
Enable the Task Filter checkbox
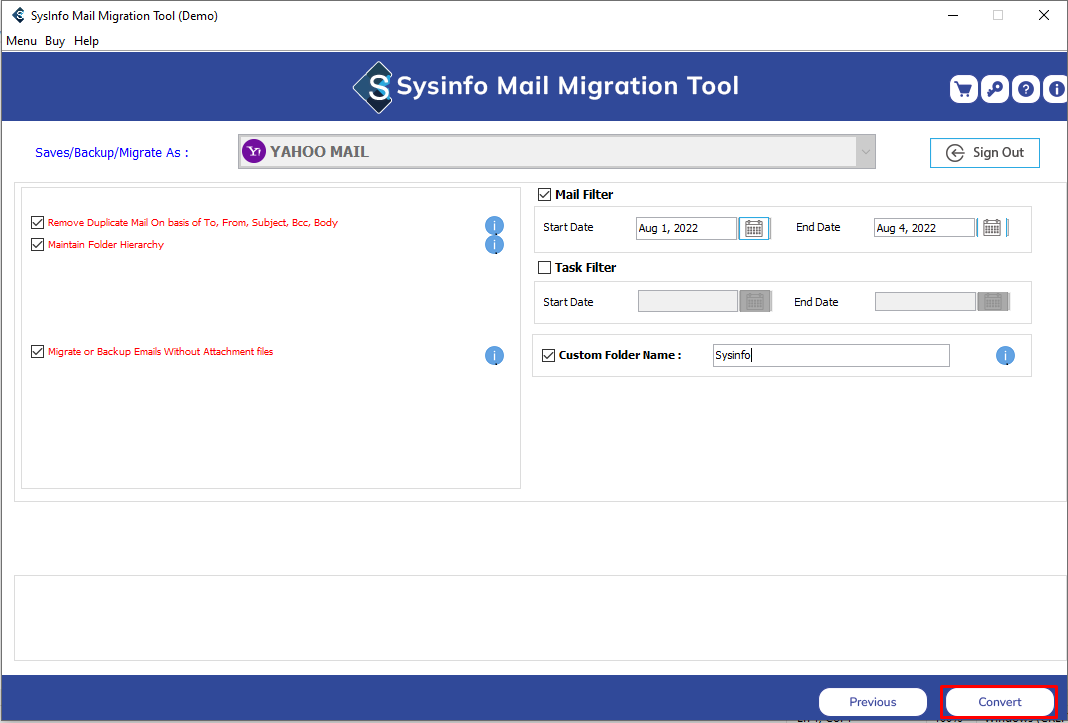(x=545, y=268)
